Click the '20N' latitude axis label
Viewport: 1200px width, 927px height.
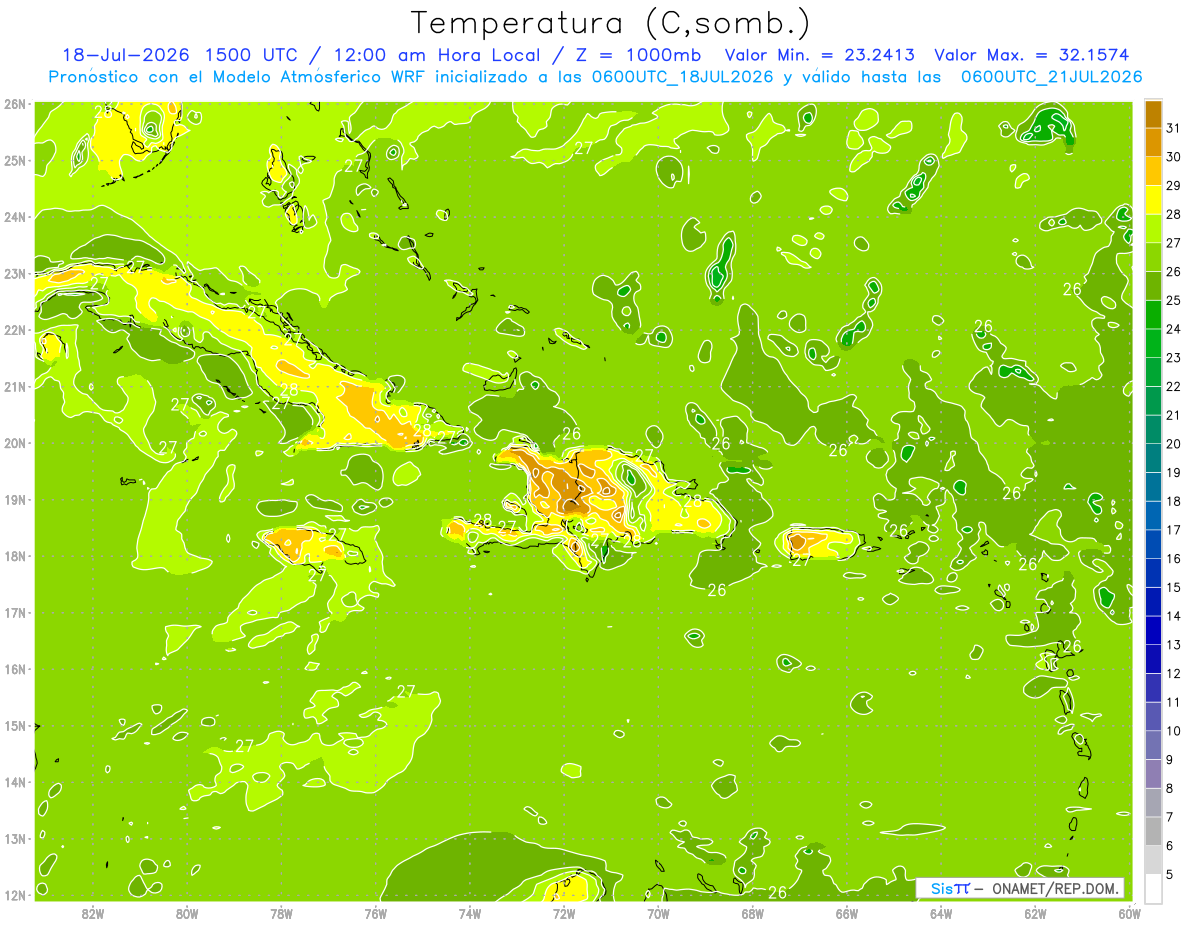pos(15,443)
